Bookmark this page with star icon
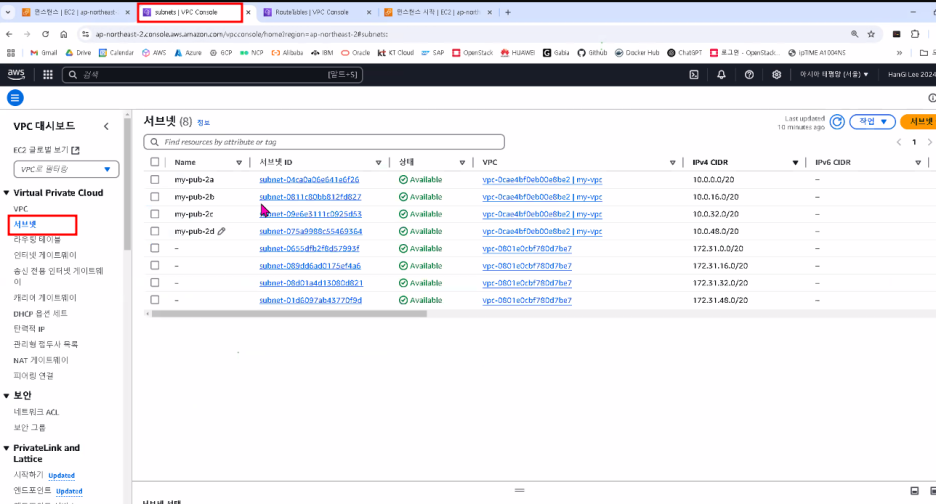The image size is (936, 504). tap(871, 35)
